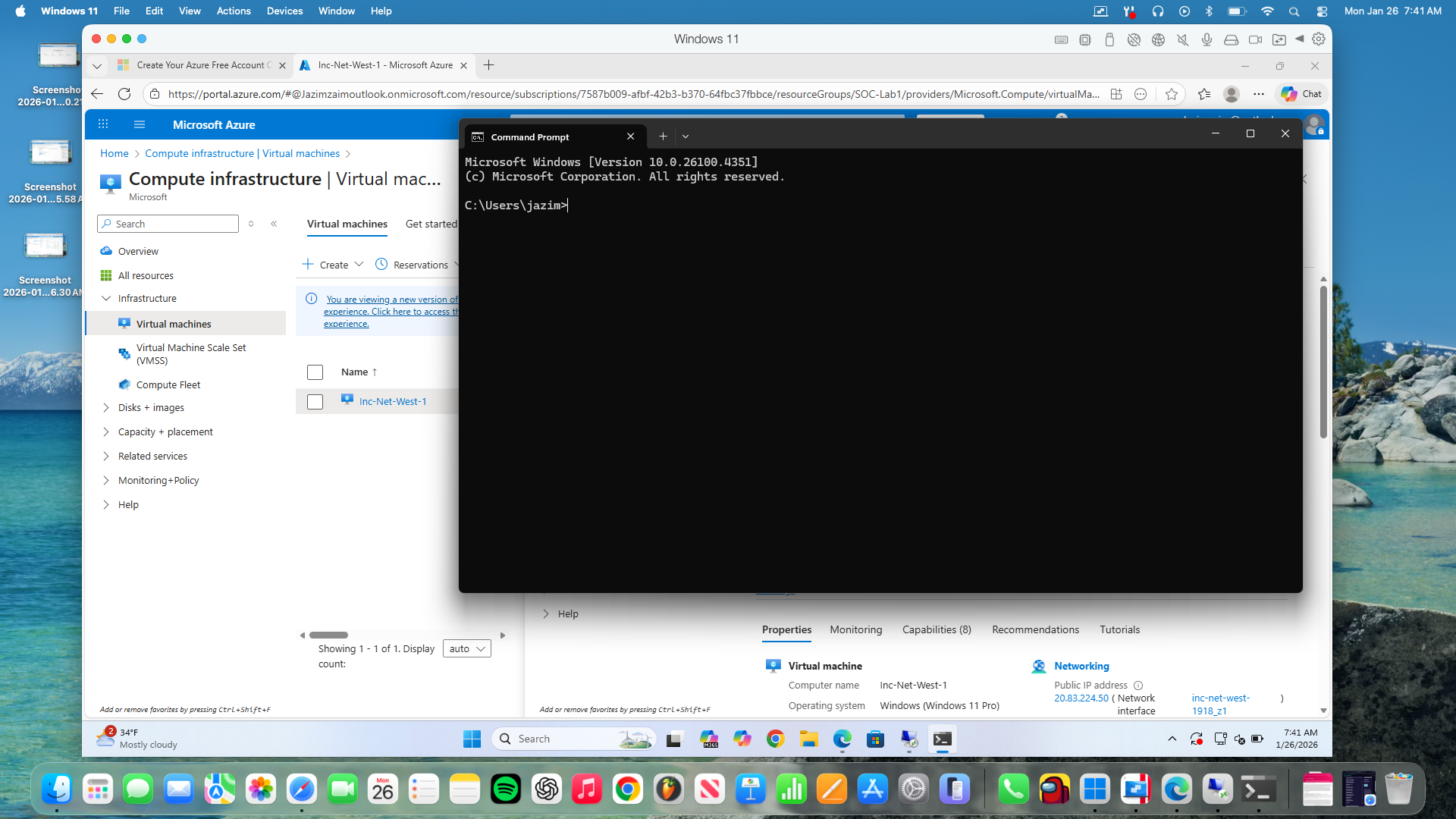Open new Command Prompt tab with plus icon
Screen dimensions: 1456x819
pos(663,136)
